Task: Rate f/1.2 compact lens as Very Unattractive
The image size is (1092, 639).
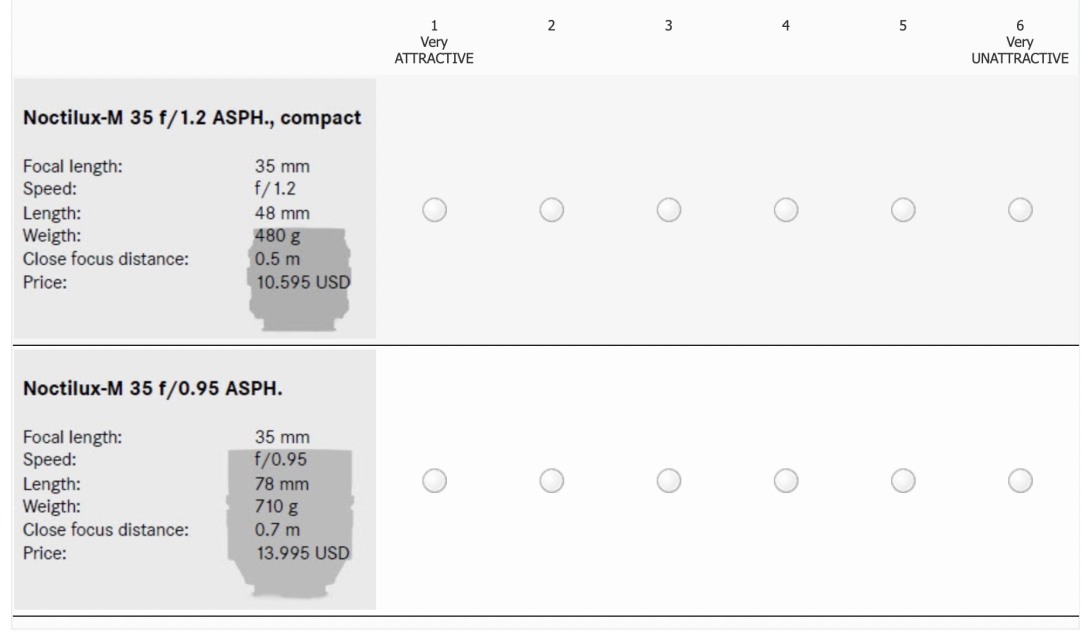Action: pyautogui.click(x=1019, y=210)
